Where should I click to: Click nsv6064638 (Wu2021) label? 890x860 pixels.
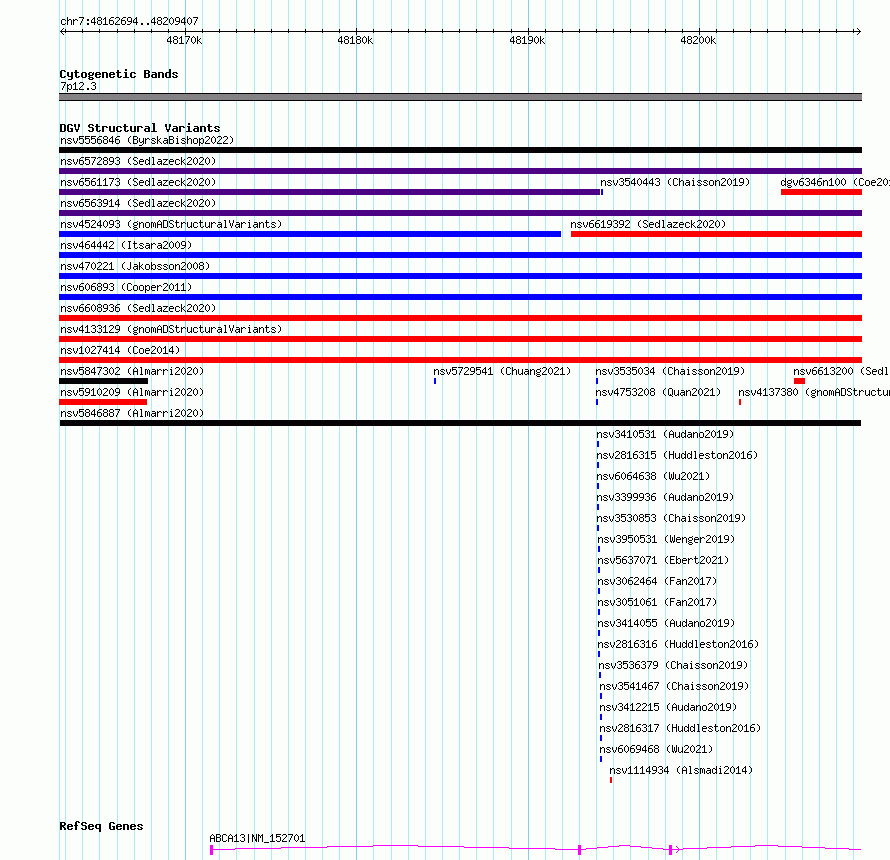pyautogui.click(x=653, y=476)
